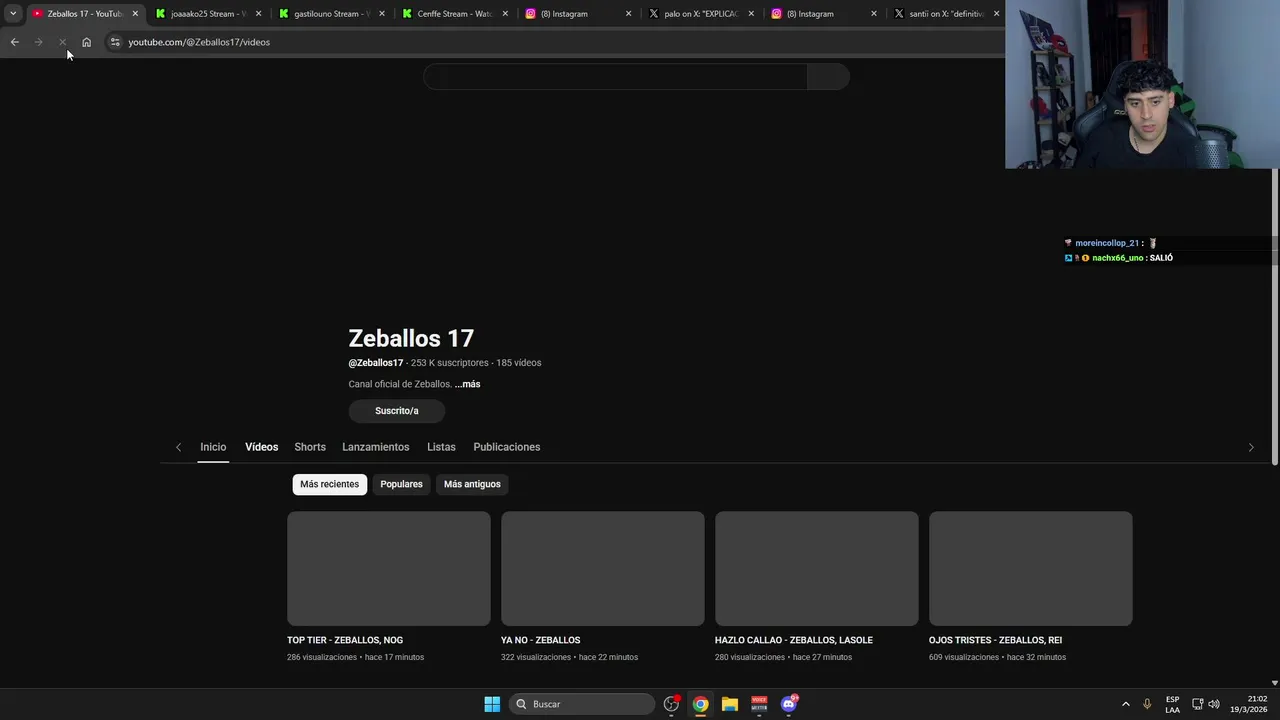
Task: Open the HAZLO CALLAO video thumbnail
Action: [817, 569]
